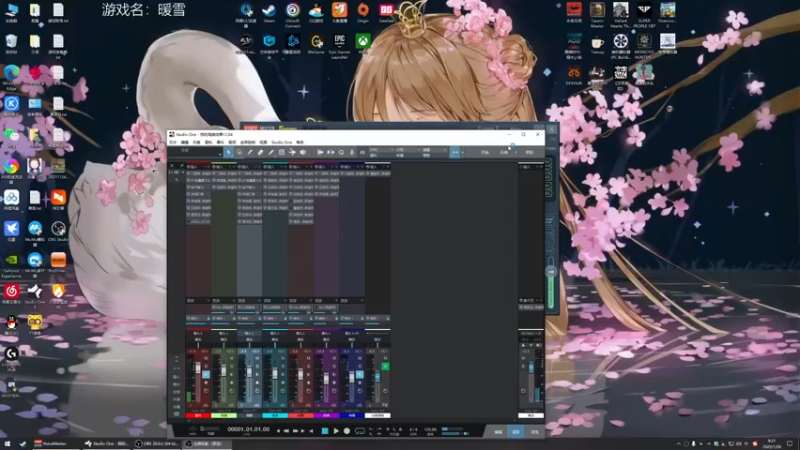Mute the third grey-blue mixer channel
Screen dimensions: 800x450
click(257, 358)
